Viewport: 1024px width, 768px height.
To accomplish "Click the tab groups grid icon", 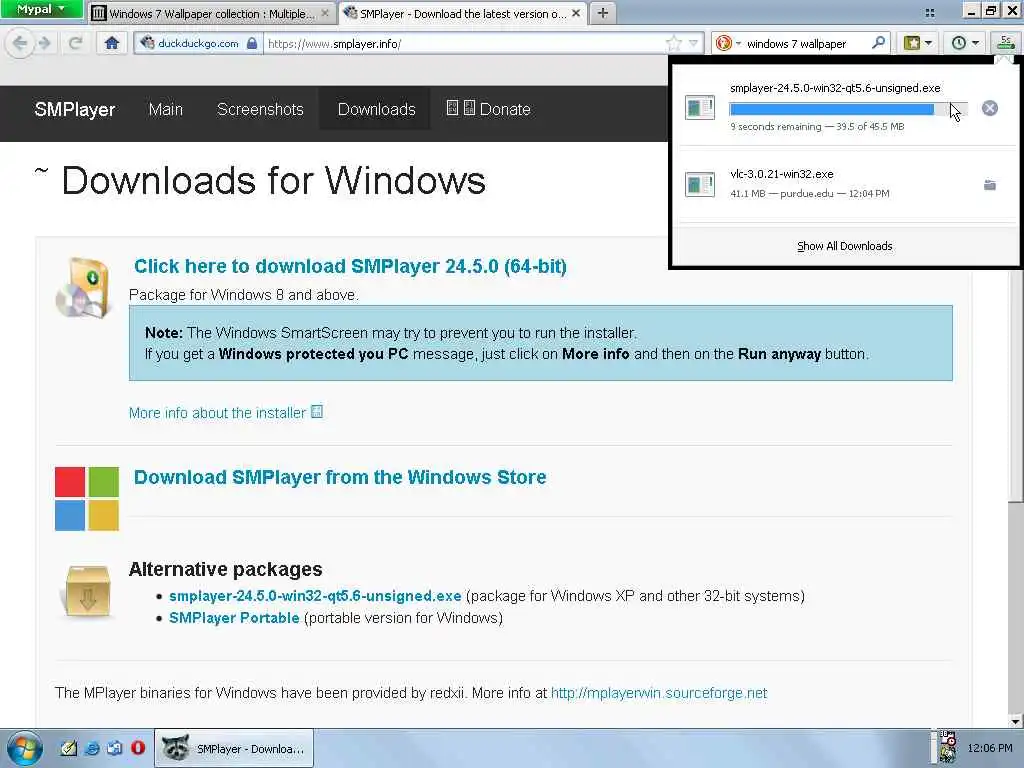I will click(929, 12).
